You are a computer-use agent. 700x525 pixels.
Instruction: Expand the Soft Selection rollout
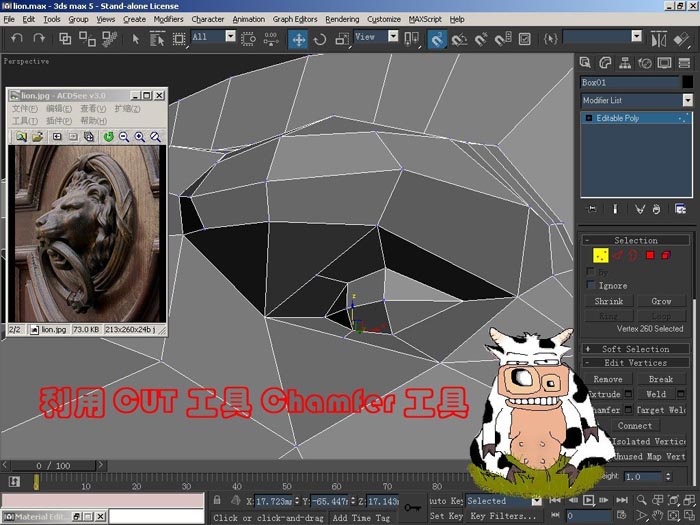(636, 349)
